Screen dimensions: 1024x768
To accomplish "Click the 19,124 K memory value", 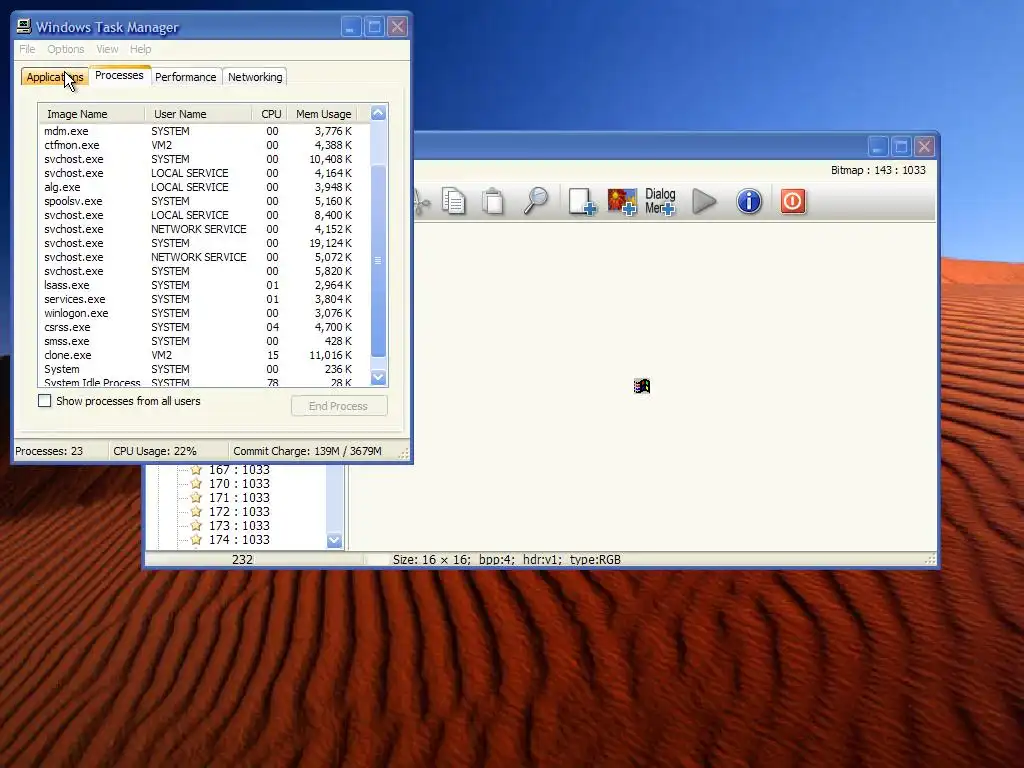I will [x=330, y=243].
